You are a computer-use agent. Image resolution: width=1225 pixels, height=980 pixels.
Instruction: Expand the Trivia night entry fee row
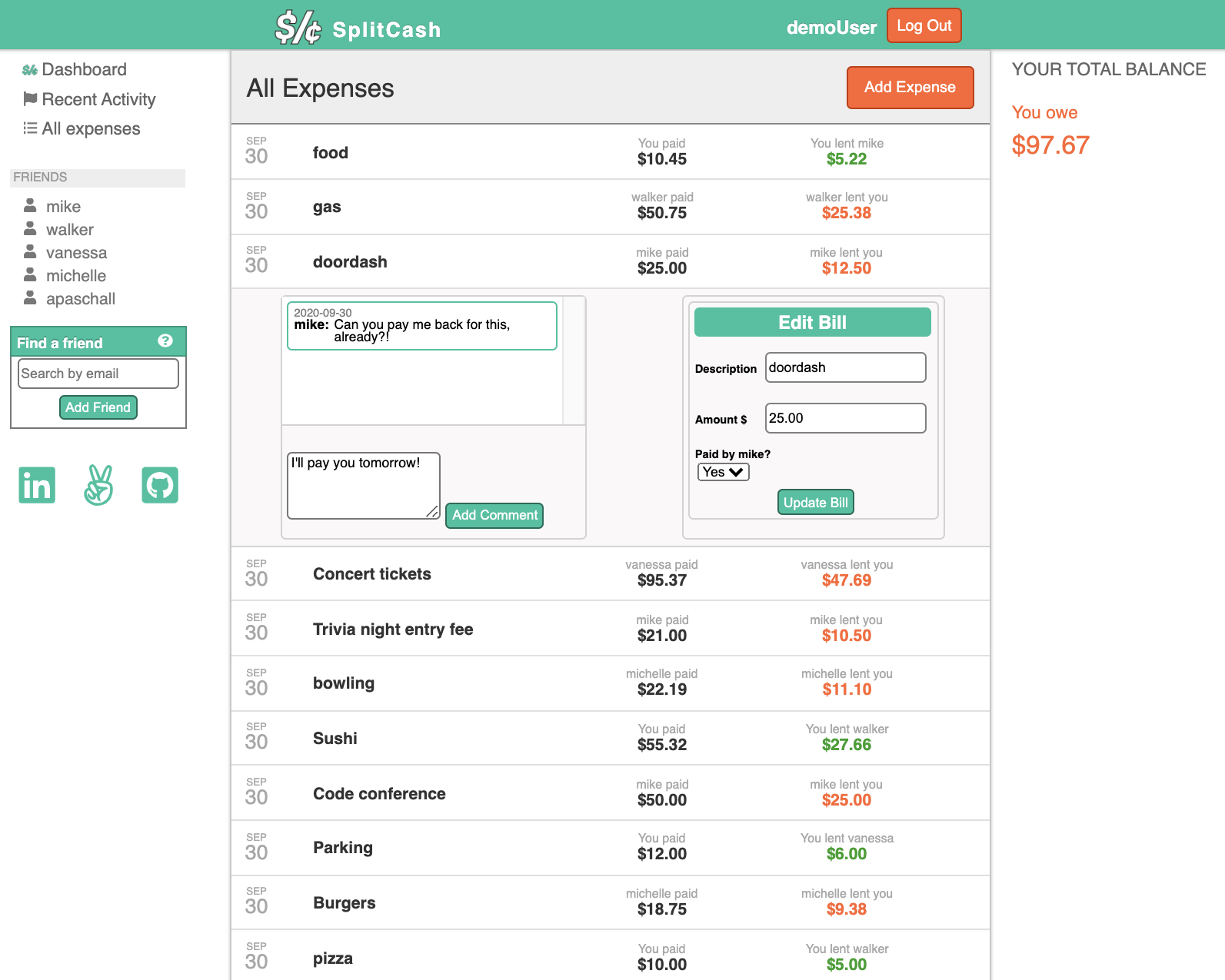[x=611, y=629]
